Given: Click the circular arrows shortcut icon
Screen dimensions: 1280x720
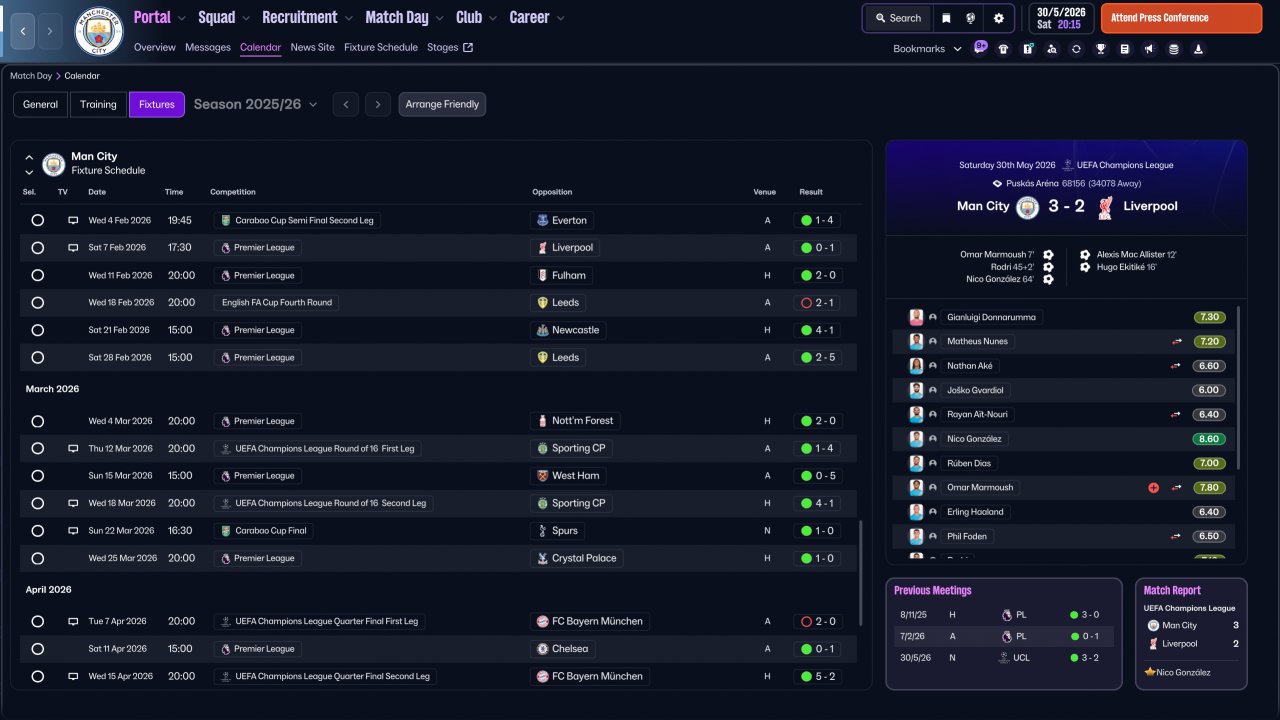Looking at the screenshot, I should pyautogui.click(x=1076, y=49).
